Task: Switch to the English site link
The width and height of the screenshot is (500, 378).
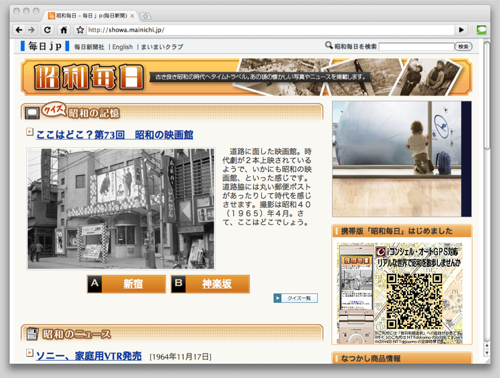Action: 122,47
